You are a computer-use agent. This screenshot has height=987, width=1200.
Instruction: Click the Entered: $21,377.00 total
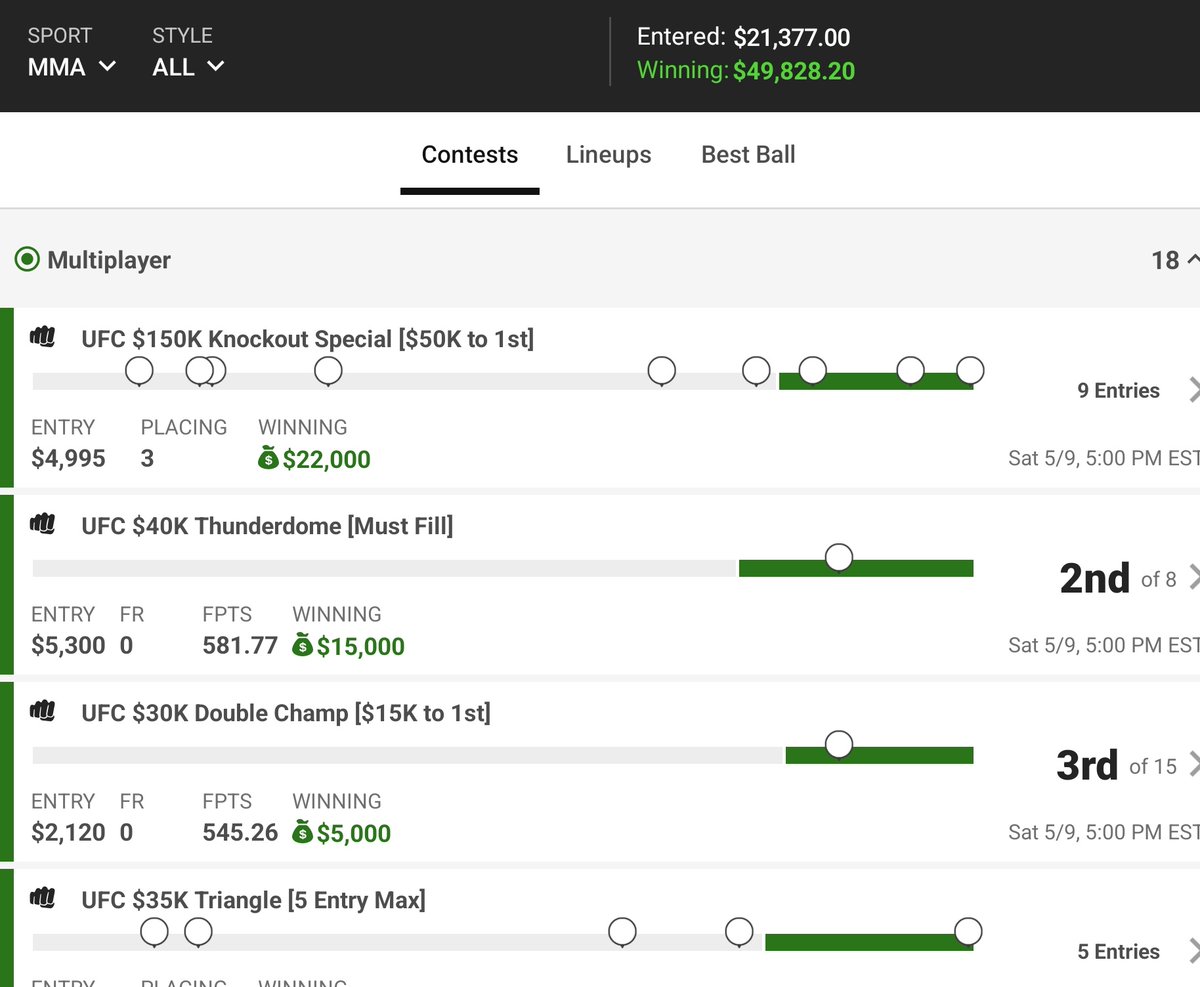coord(744,38)
